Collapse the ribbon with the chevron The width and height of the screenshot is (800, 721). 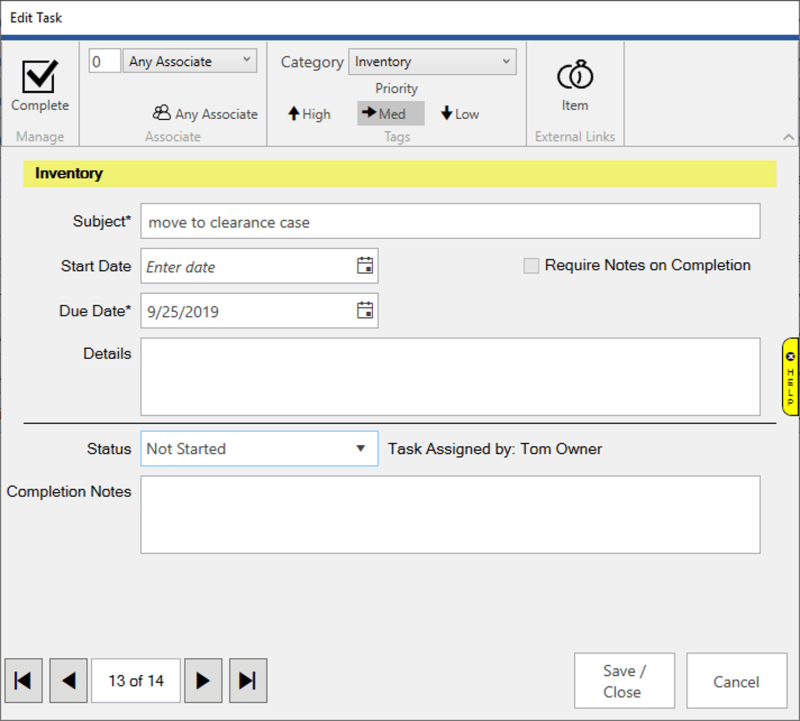click(x=789, y=137)
